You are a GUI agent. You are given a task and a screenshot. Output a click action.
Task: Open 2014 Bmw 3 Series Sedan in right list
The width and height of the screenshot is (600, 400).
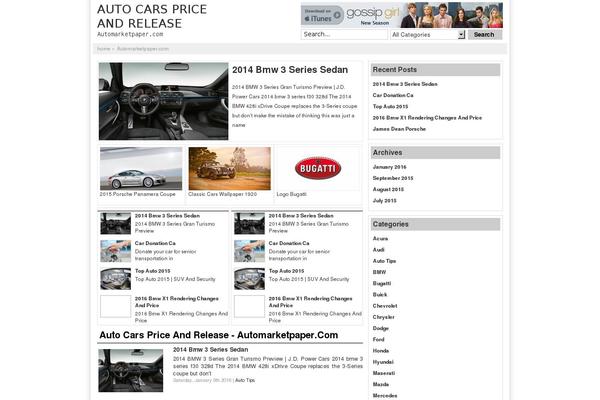pyautogui.click(x=301, y=216)
